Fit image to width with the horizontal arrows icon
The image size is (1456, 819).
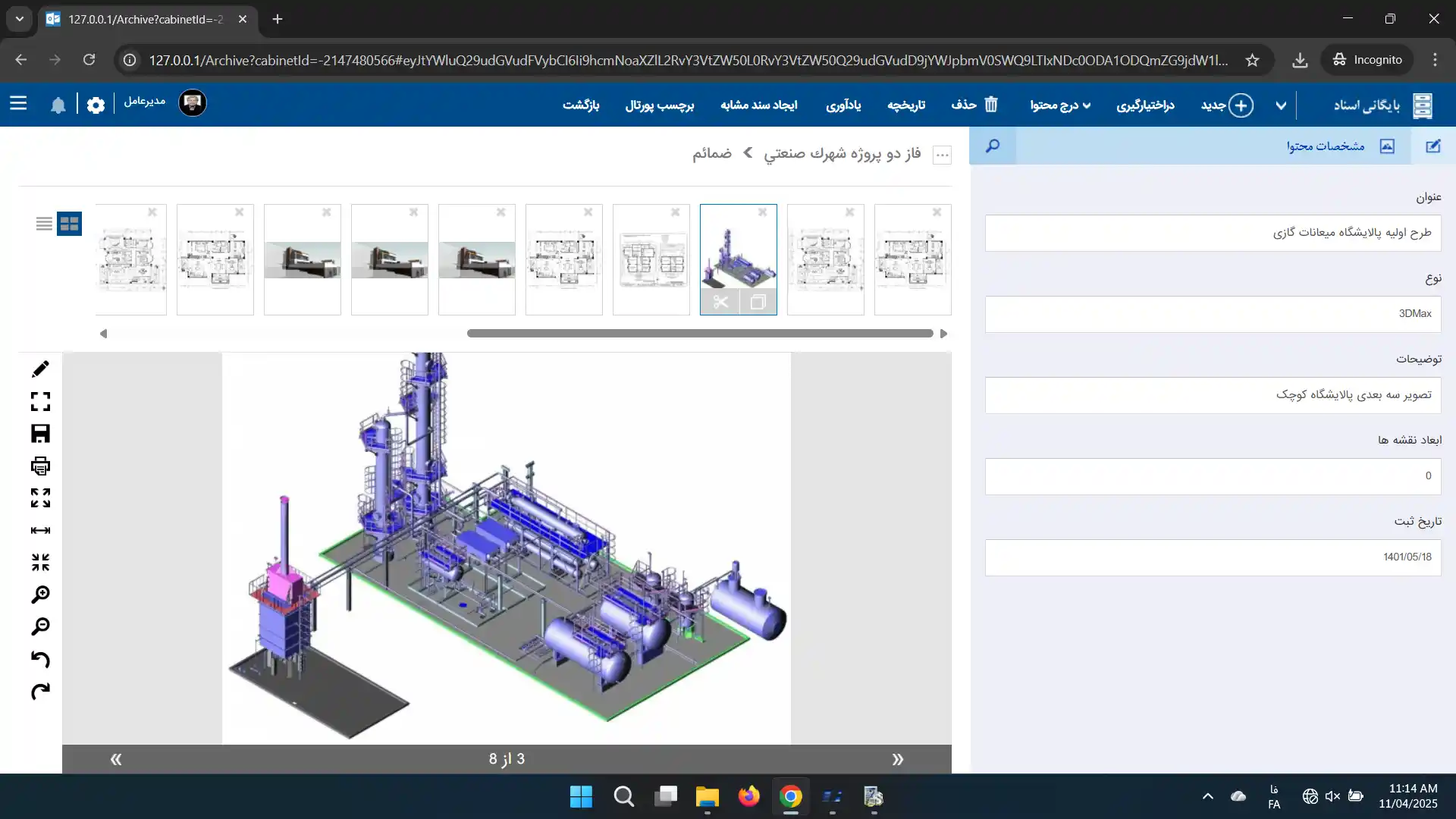pos(40,530)
